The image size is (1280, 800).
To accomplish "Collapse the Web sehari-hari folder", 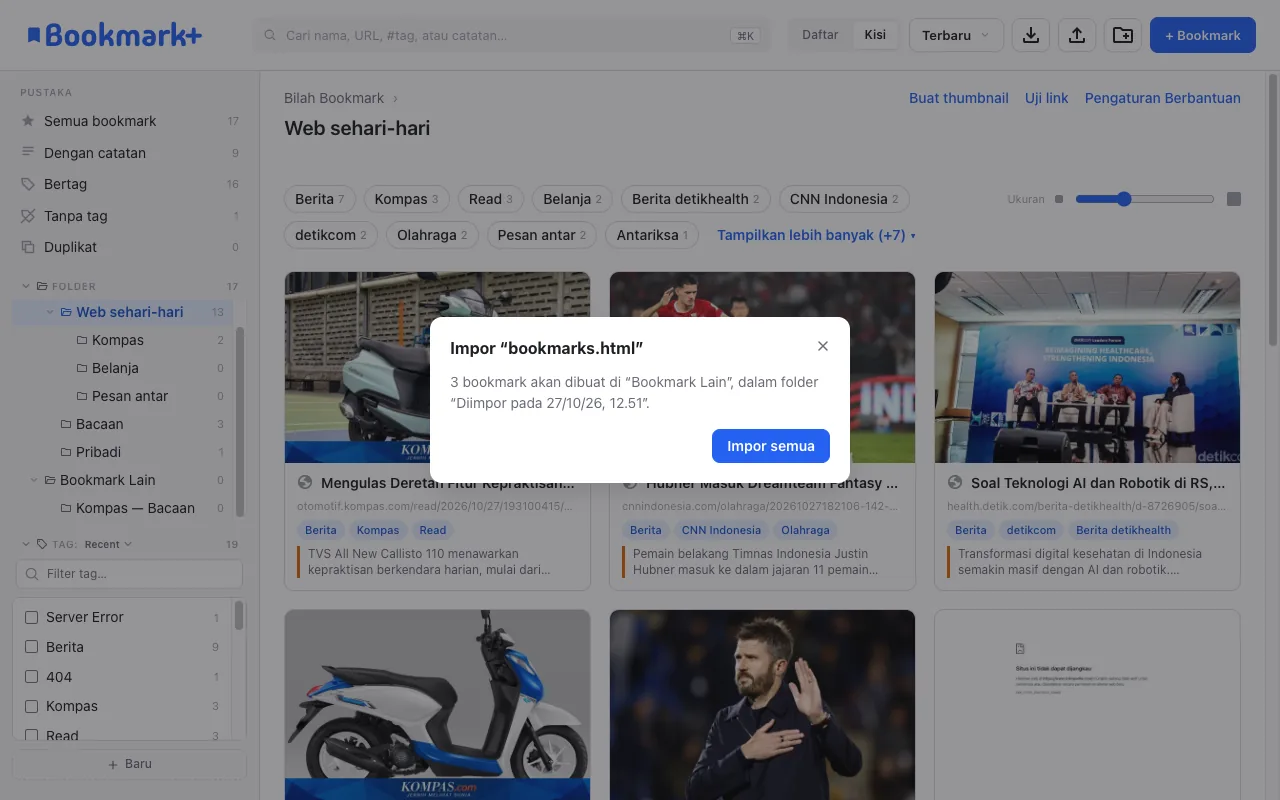I will pyautogui.click(x=50, y=312).
